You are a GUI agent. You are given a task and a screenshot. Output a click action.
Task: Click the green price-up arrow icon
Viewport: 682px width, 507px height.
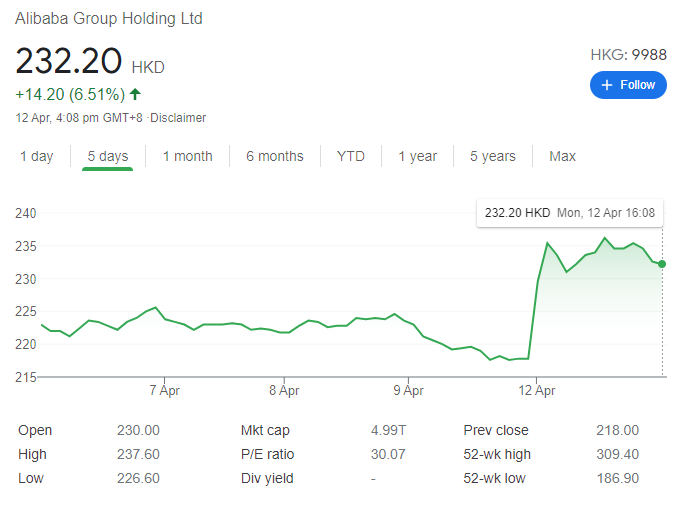pyautogui.click(x=135, y=94)
